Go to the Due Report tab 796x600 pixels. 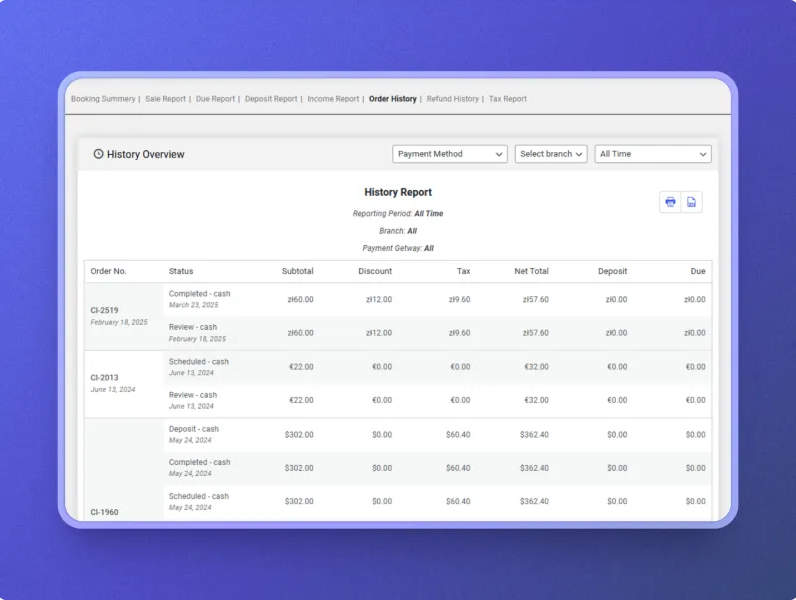(215, 99)
